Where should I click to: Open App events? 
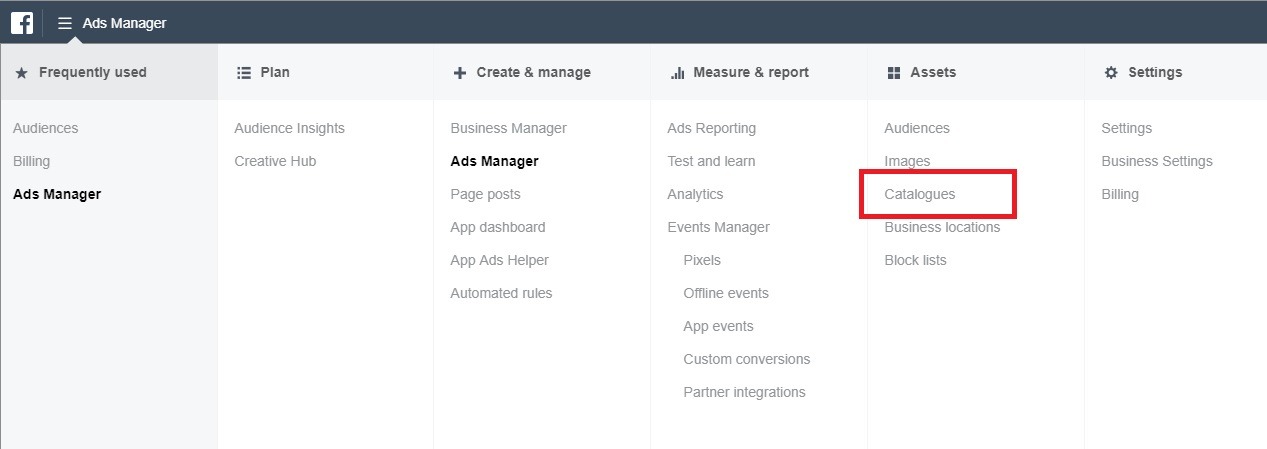(719, 326)
